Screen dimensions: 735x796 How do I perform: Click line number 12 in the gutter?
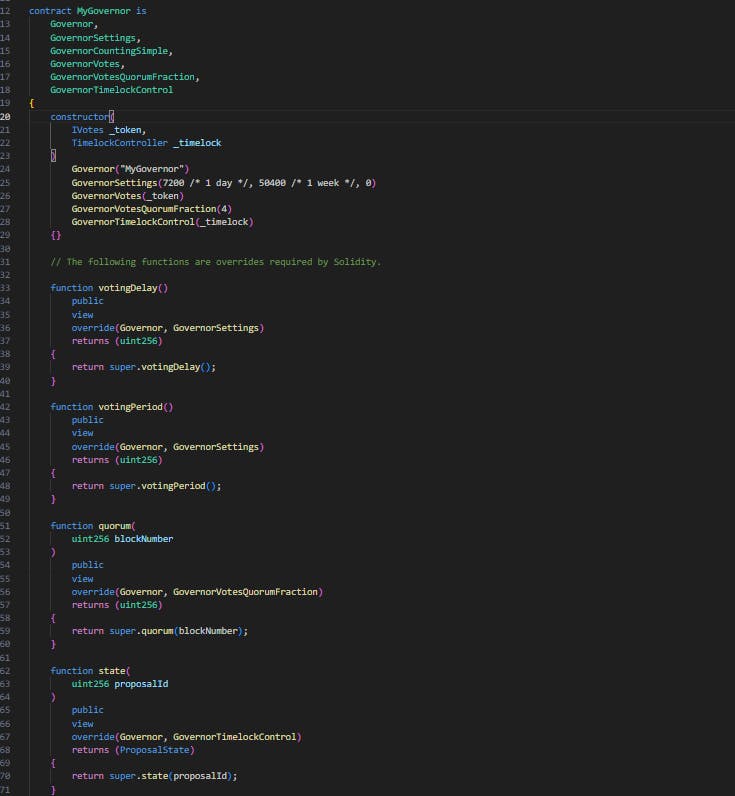(x=6, y=11)
